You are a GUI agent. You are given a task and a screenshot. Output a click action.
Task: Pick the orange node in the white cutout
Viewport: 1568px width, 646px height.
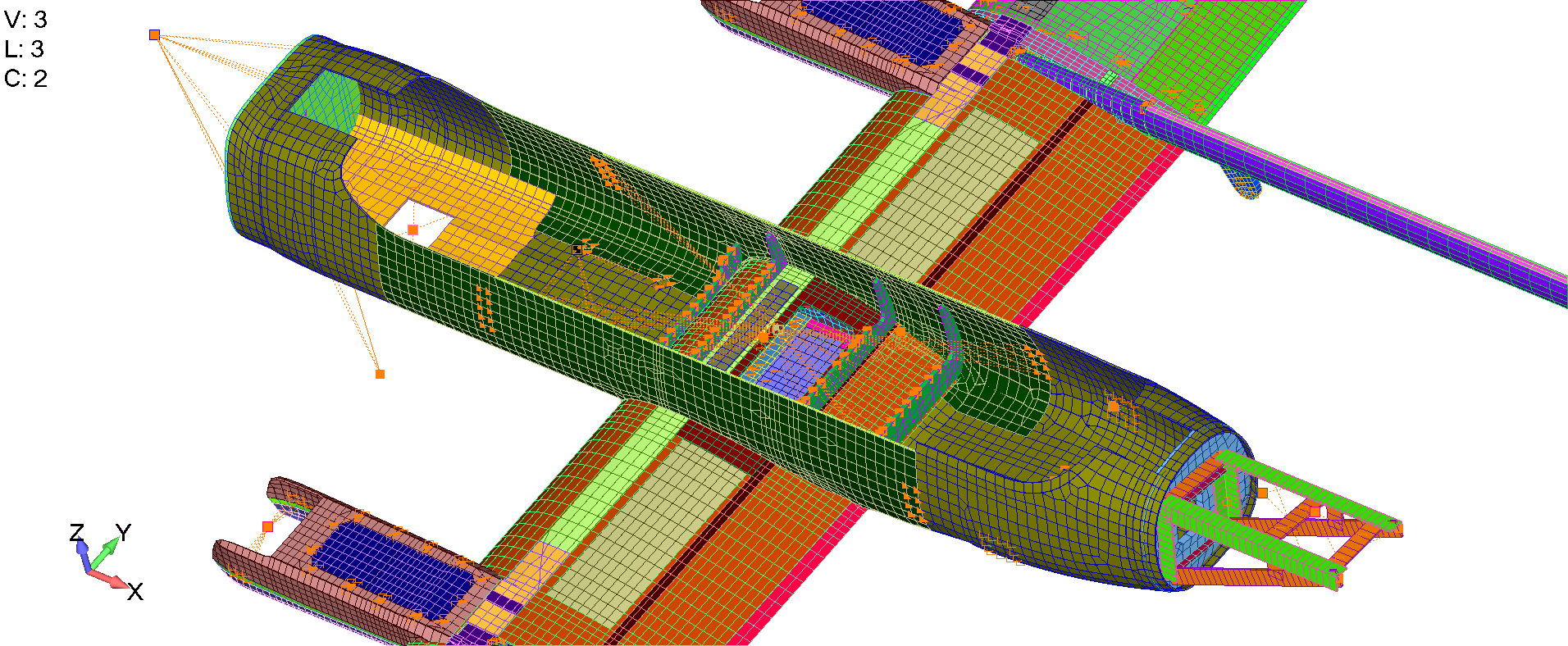click(x=413, y=230)
